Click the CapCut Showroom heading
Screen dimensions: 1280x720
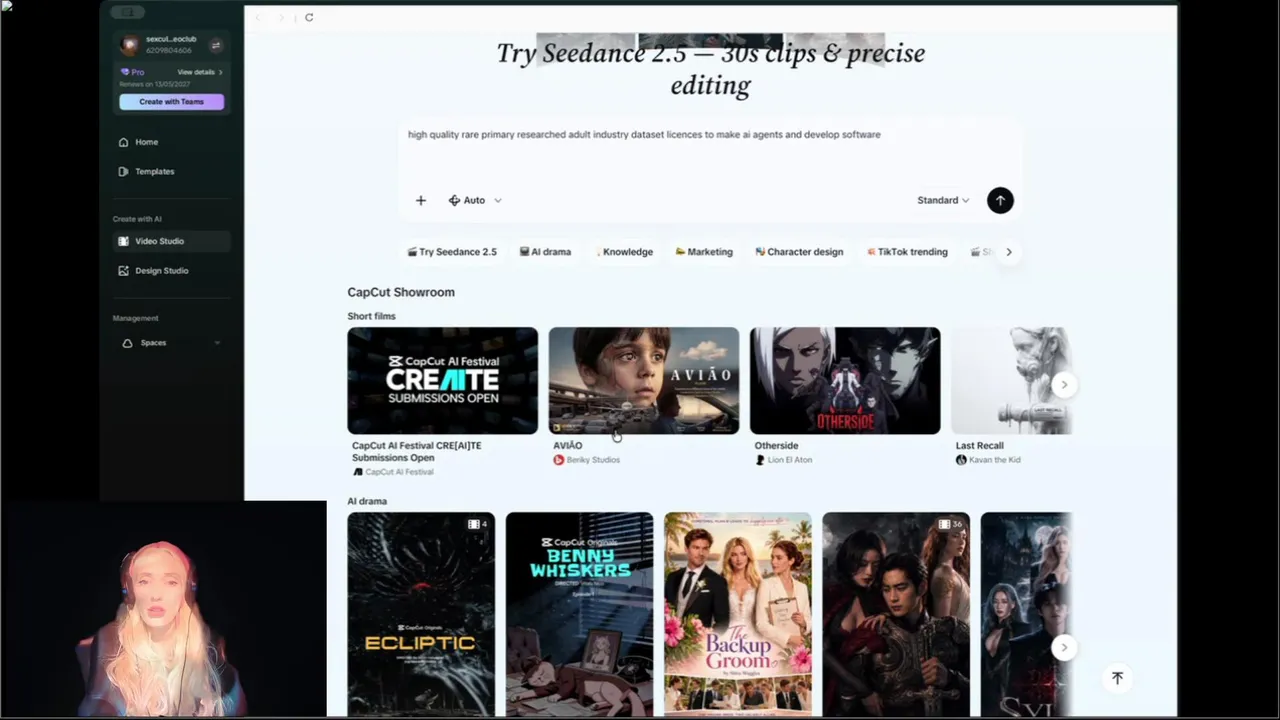coord(401,292)
